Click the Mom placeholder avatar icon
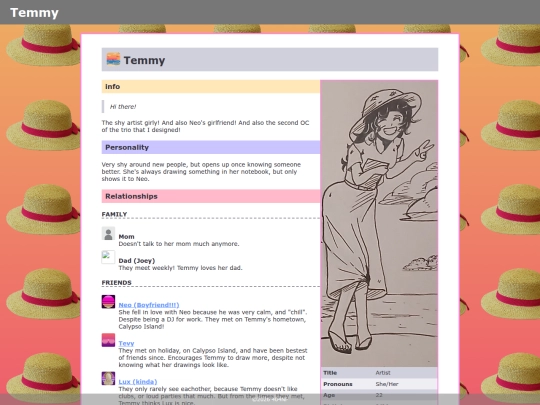The height and width of the screenshot is (405, 540). pyautogui.click(x=108, y=233)
